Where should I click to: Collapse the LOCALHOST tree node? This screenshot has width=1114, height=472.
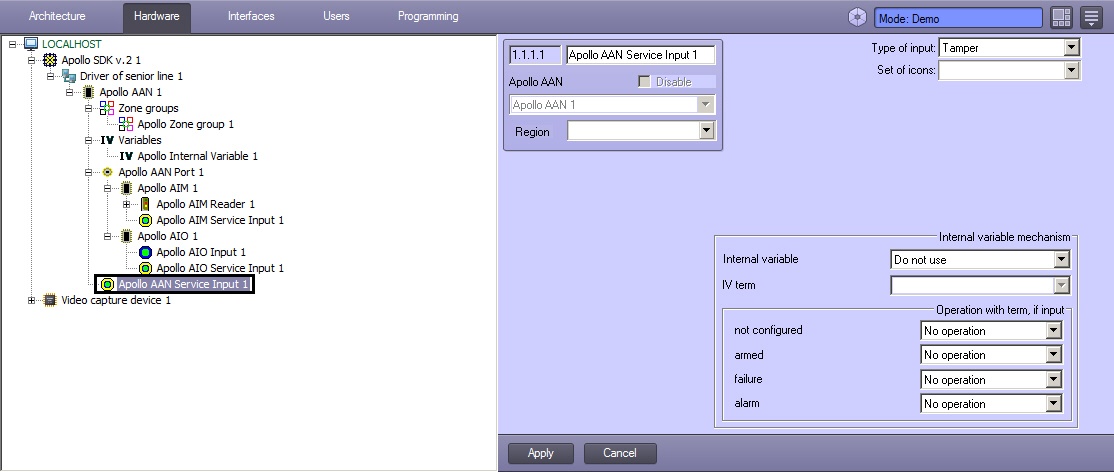pyautogui.click(x=12, y=44)
